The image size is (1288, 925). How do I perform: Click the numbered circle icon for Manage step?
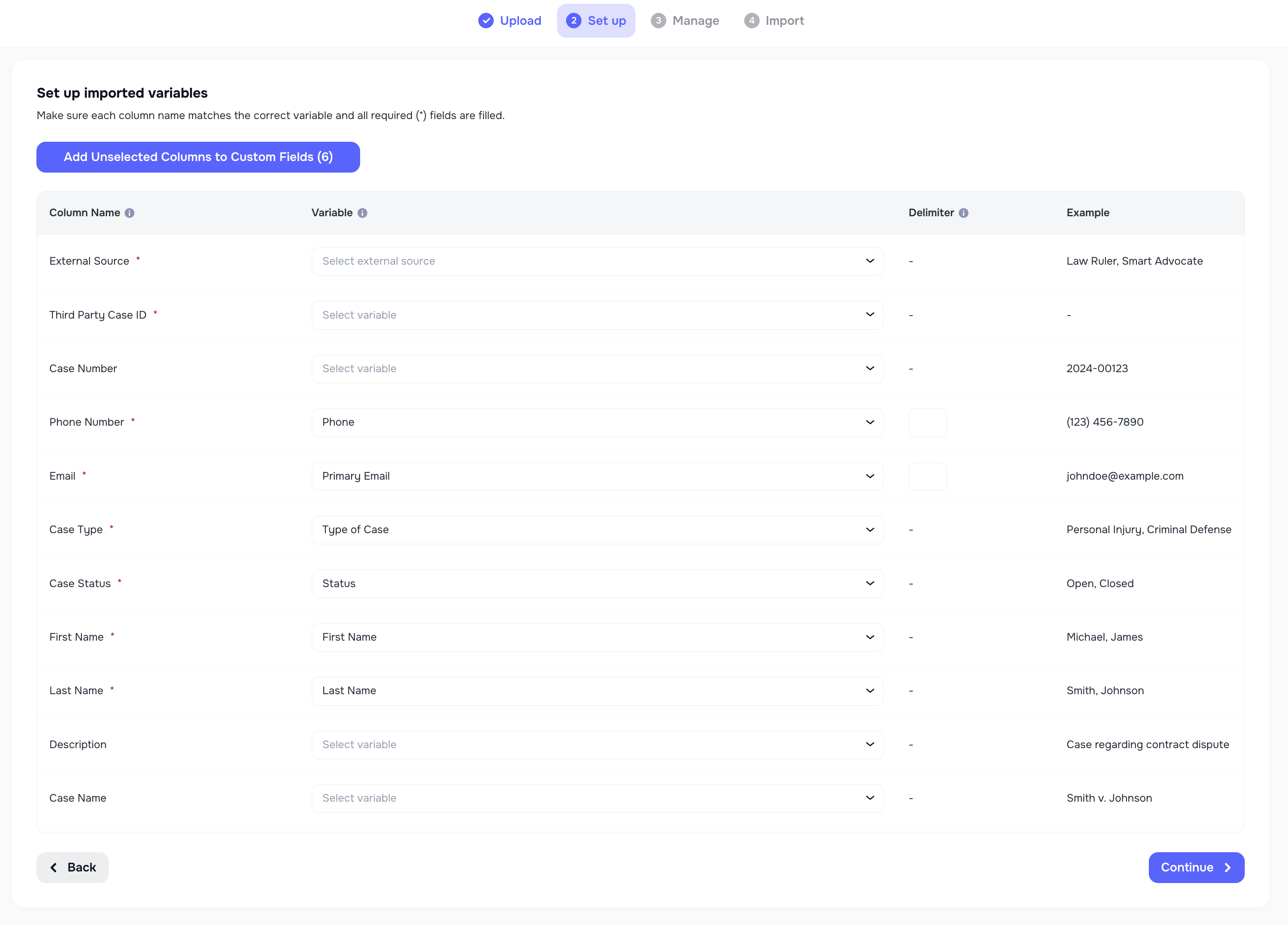point(658,21)
